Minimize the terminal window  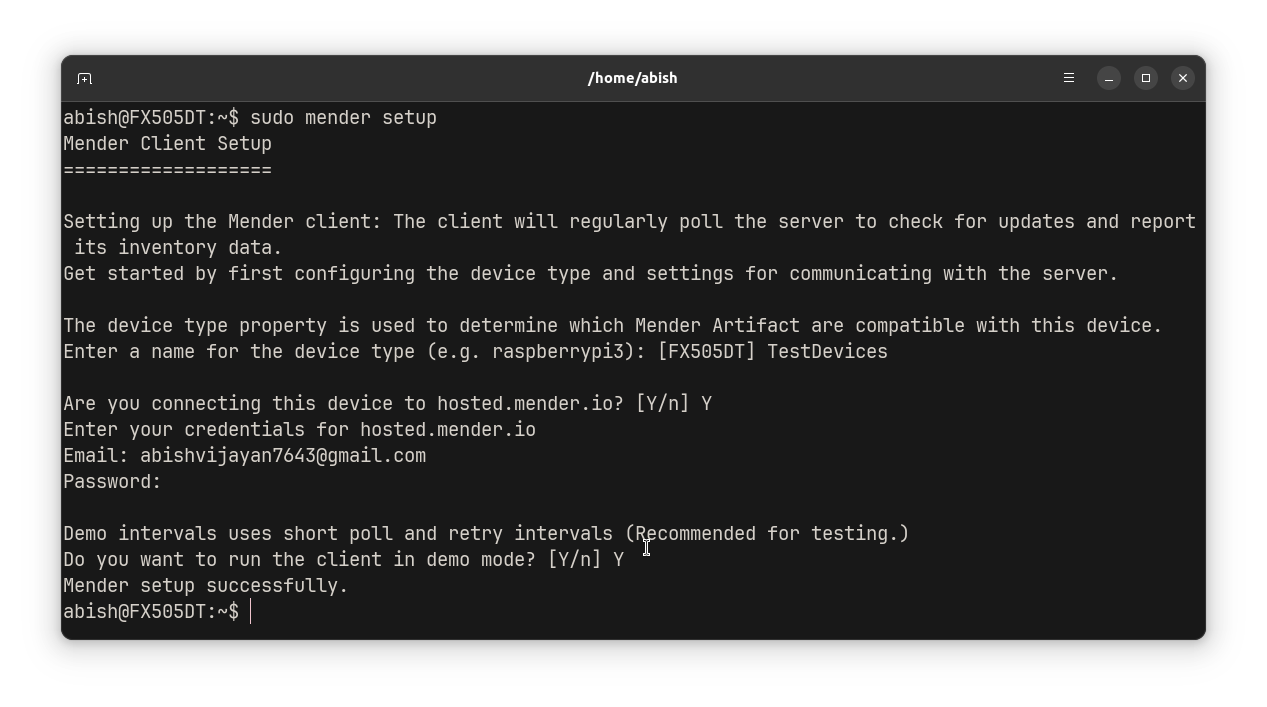tap(1109, 78)
